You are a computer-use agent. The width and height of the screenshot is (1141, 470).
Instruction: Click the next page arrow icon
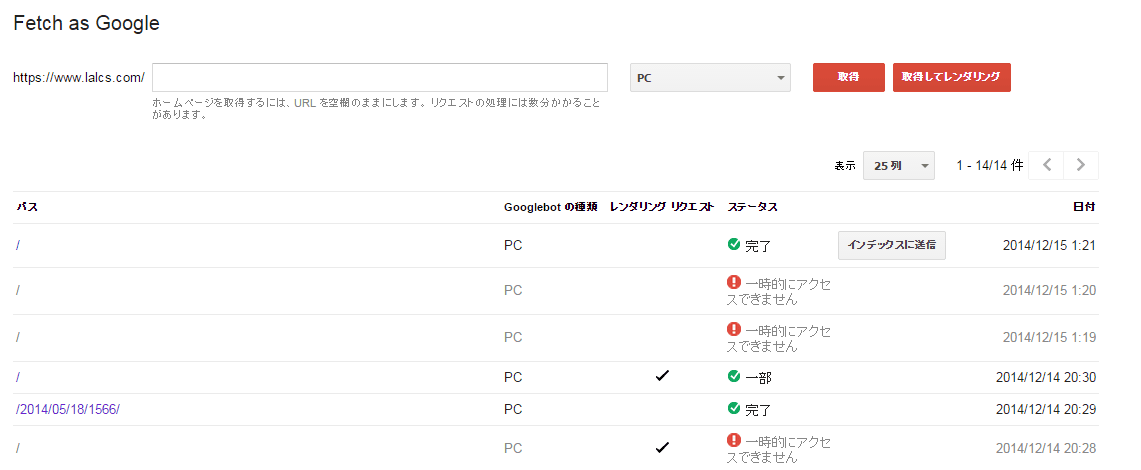[1081, 165]
